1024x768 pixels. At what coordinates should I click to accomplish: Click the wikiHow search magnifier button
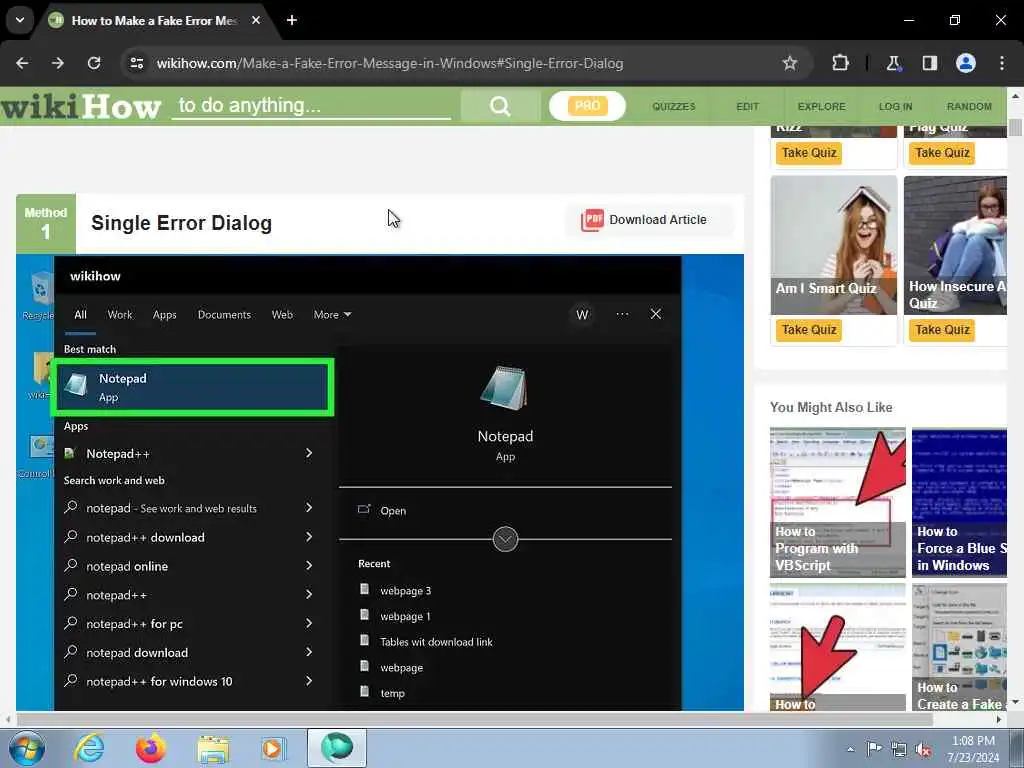click(500, 106)
